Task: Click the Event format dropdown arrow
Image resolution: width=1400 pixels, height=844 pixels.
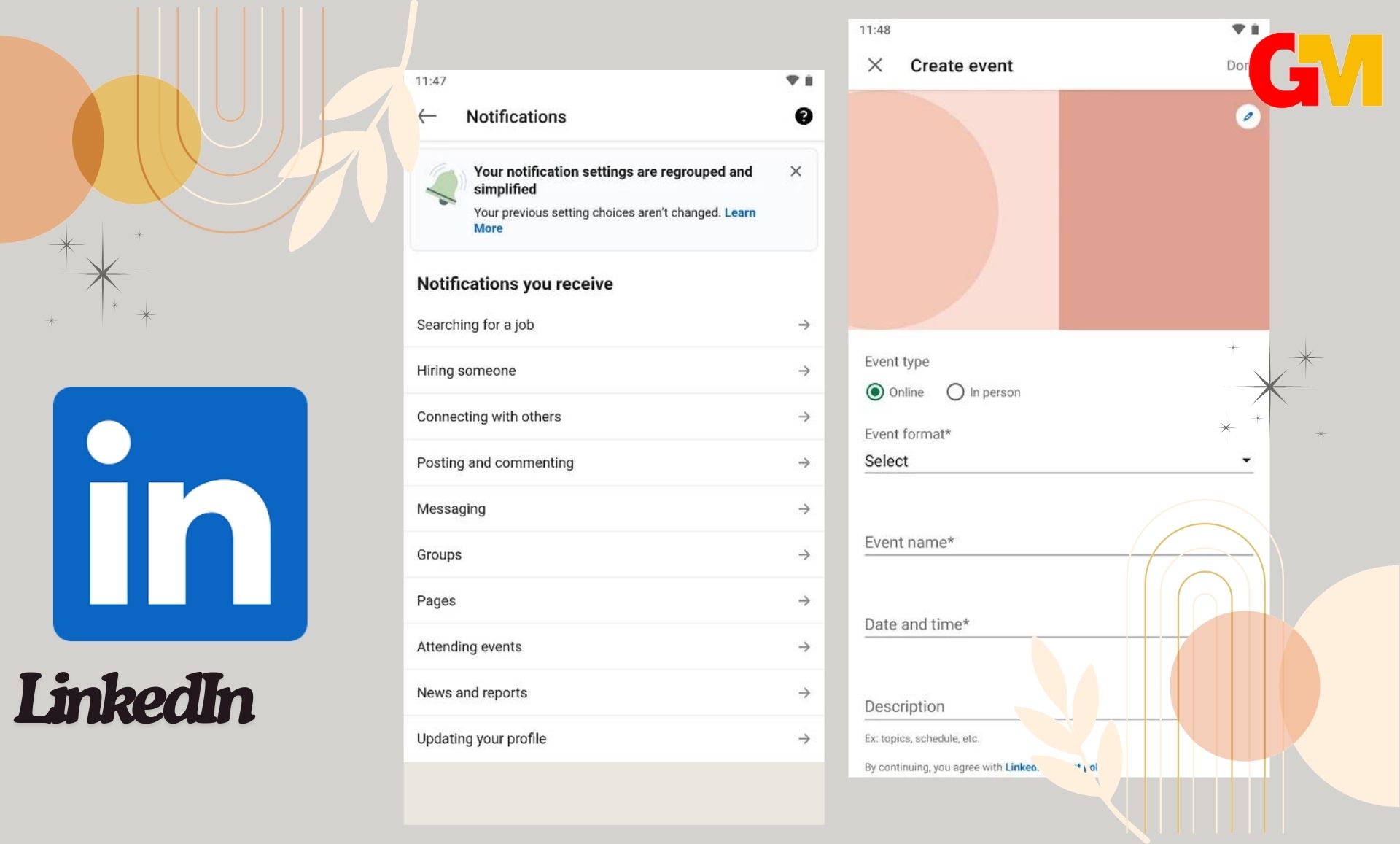Action: pyautogui.click(x=1246, y=460)
